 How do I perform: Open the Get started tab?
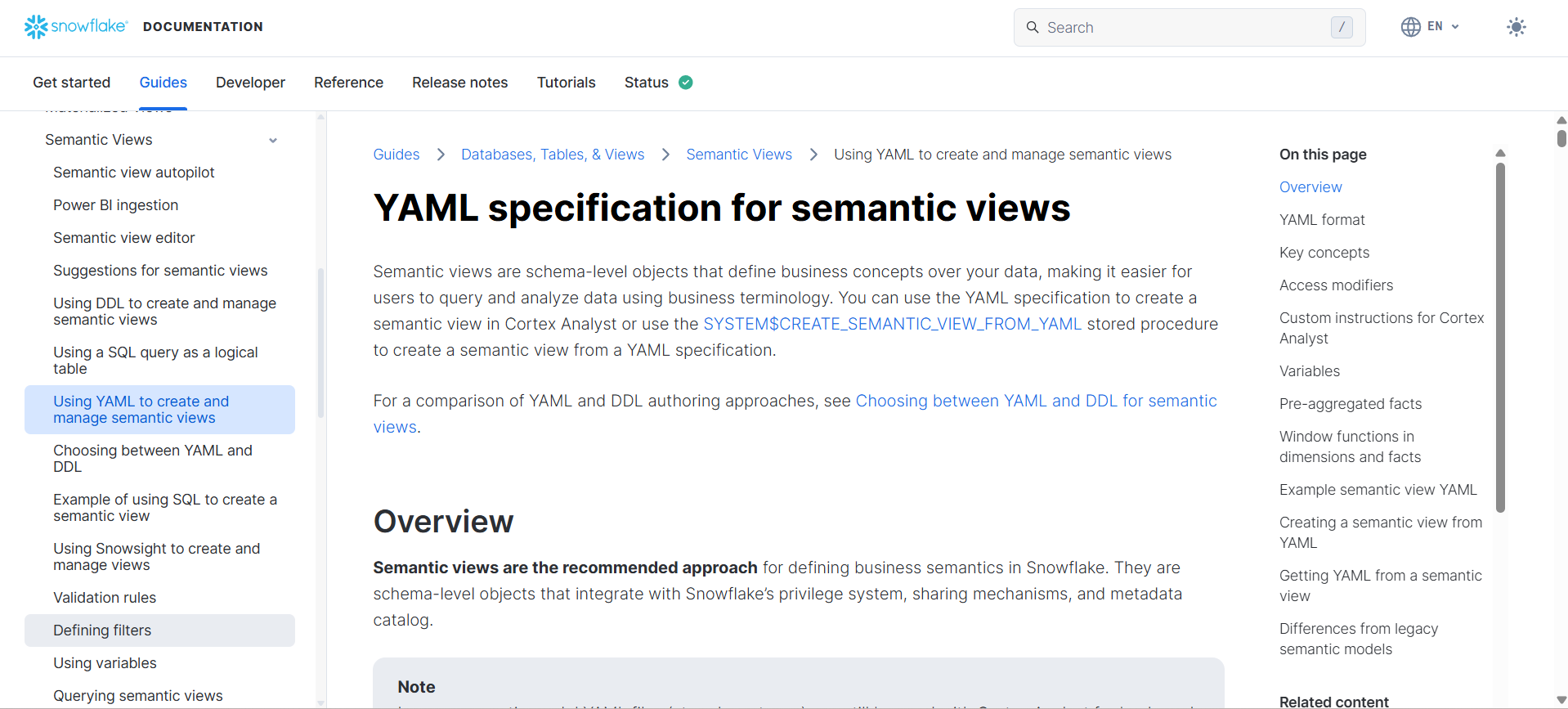click(72, 83)
